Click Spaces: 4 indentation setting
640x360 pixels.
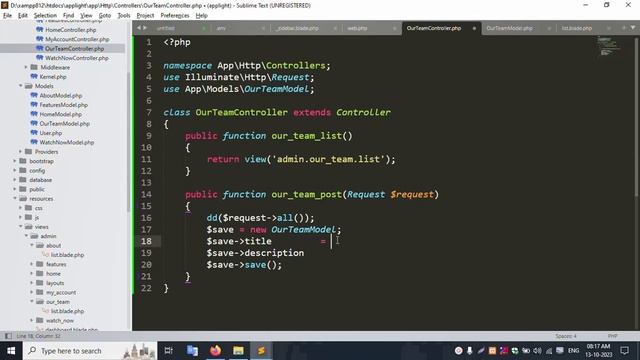coord(566,336)
